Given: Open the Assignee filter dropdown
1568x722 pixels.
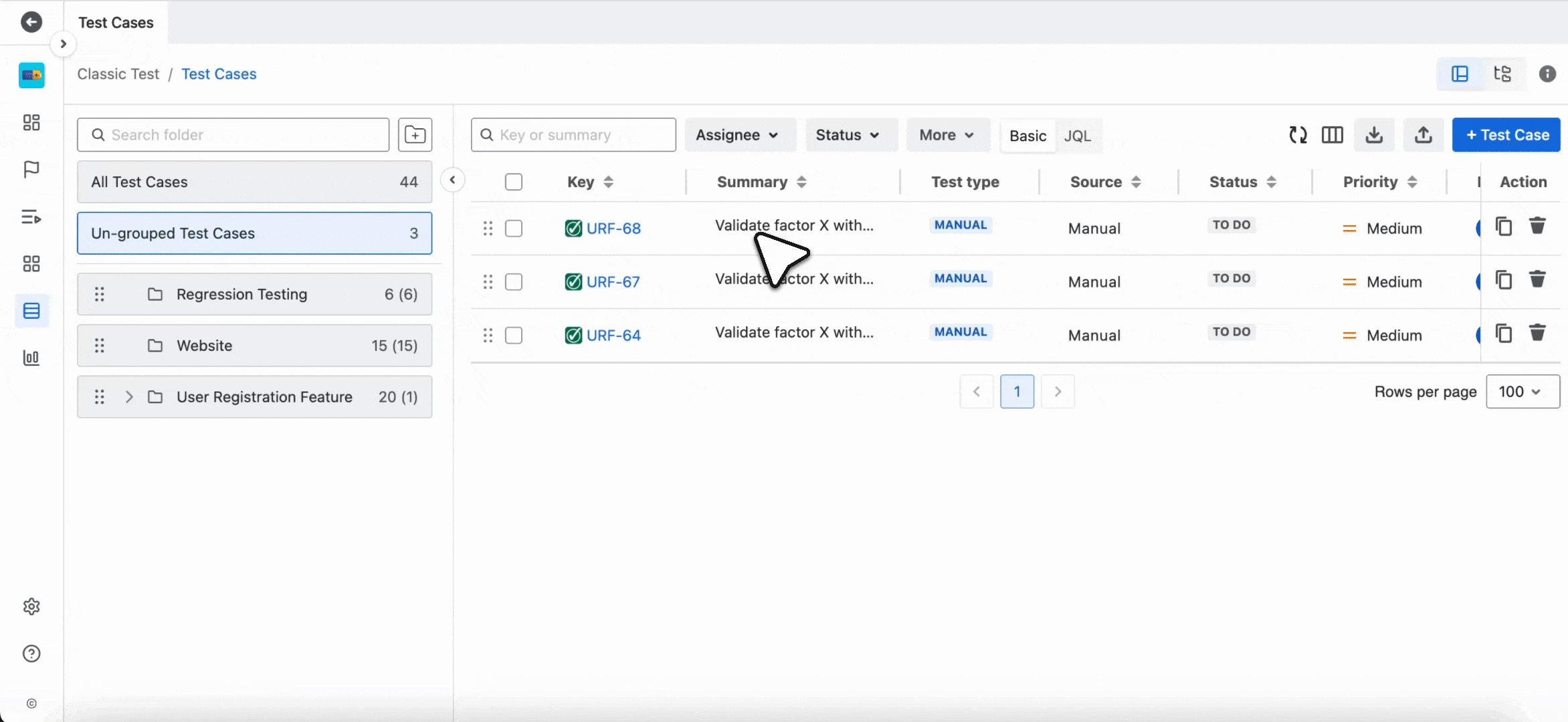Looking at the screenshot, I should 737,135.
